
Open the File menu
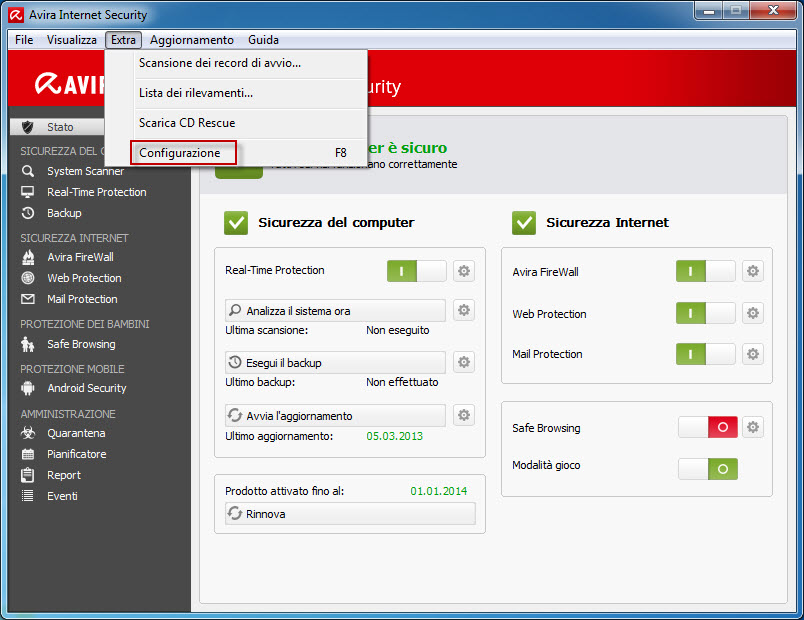(x=24, y=40)
